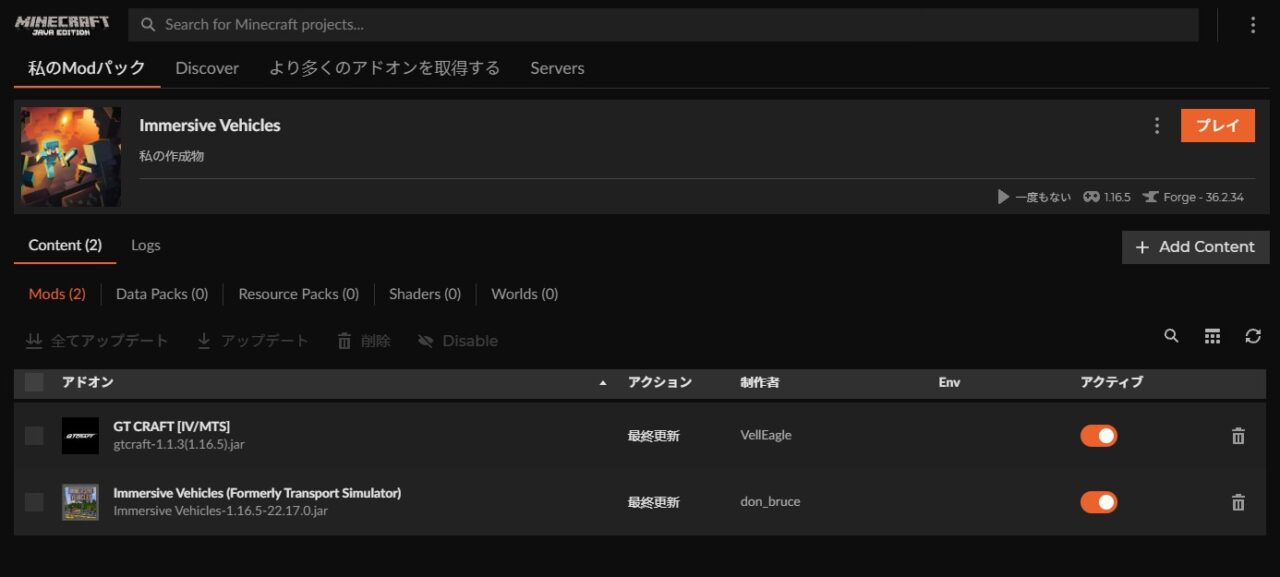Click the アクティブ column header
The width and height of the screenshot is (1280, 577).
pyautogui.click(x=1111, y=382)
